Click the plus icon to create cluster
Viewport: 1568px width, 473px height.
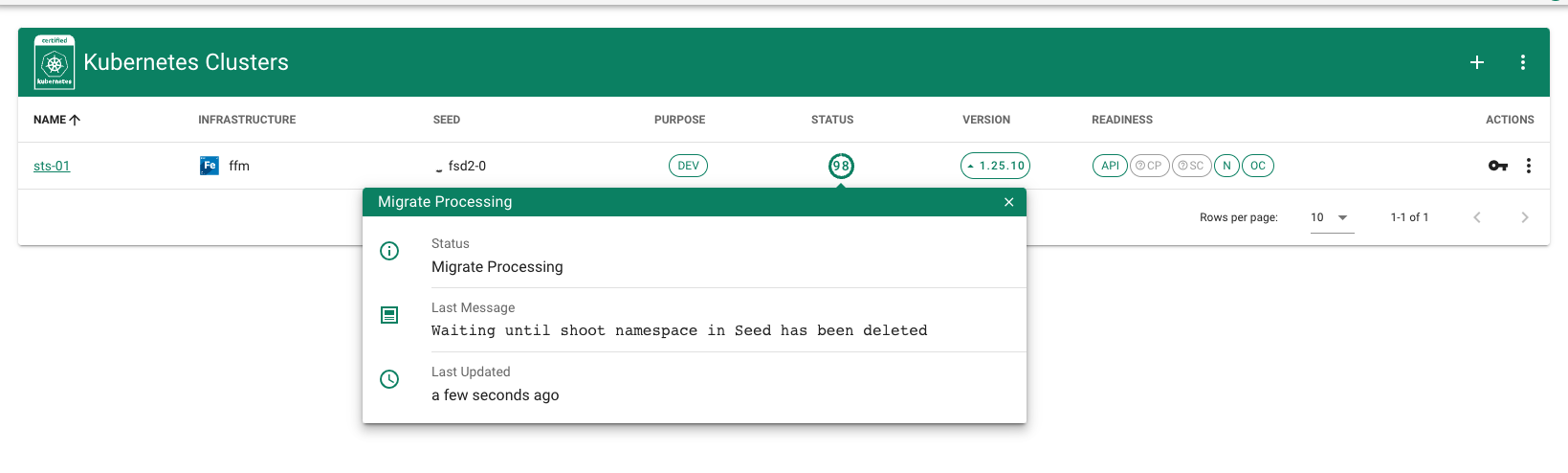[1476, 62]
